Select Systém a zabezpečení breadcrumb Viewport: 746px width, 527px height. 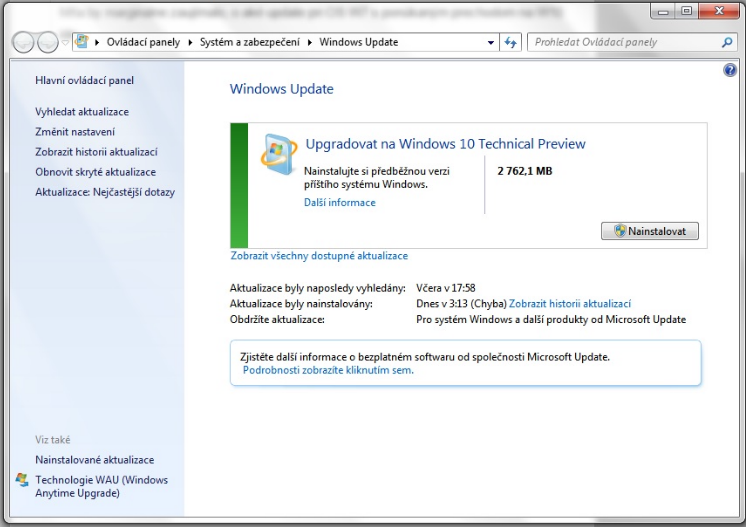click(x=250, y=42)
